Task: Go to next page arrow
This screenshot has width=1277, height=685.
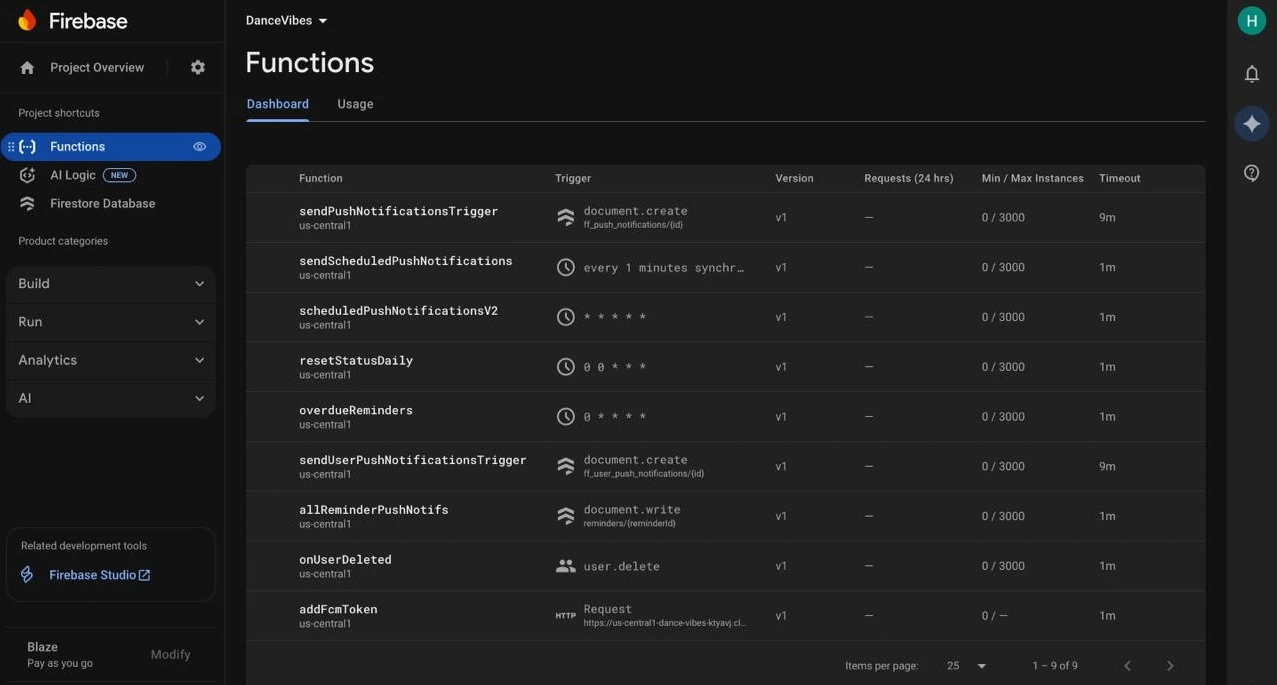Action: (1170, 666)
